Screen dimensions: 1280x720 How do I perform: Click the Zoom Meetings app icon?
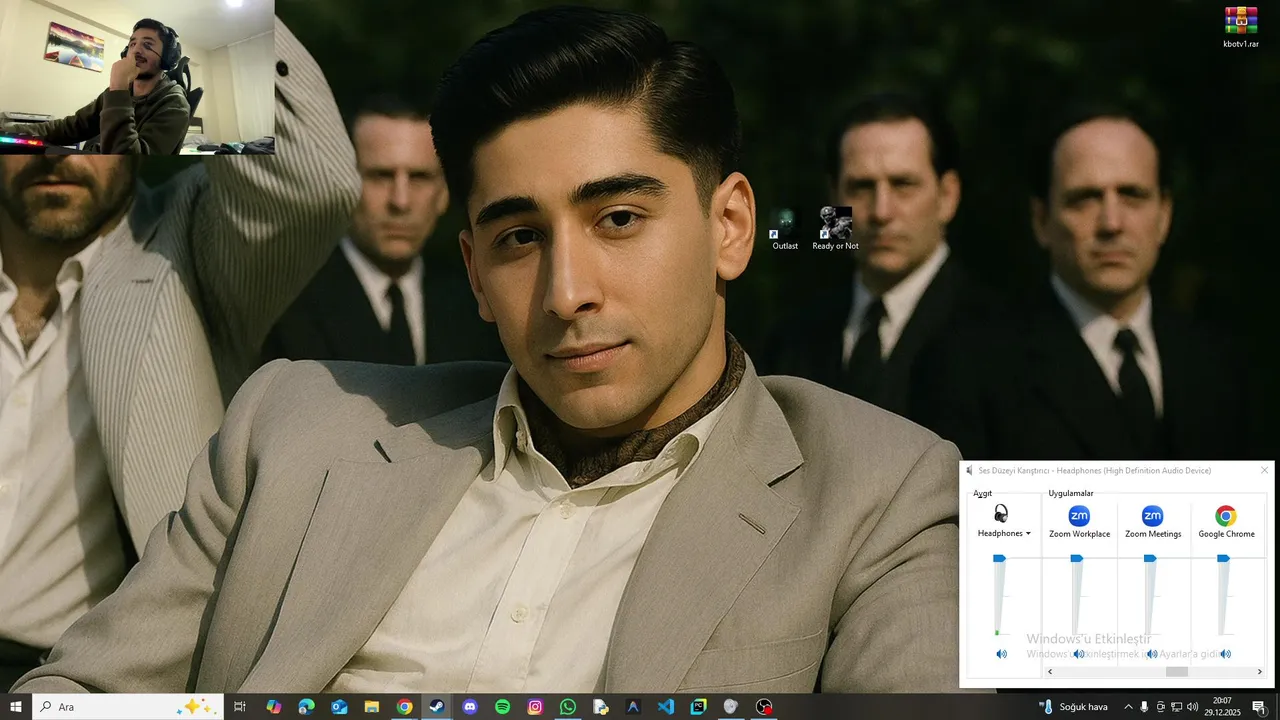pos(1153,516)
